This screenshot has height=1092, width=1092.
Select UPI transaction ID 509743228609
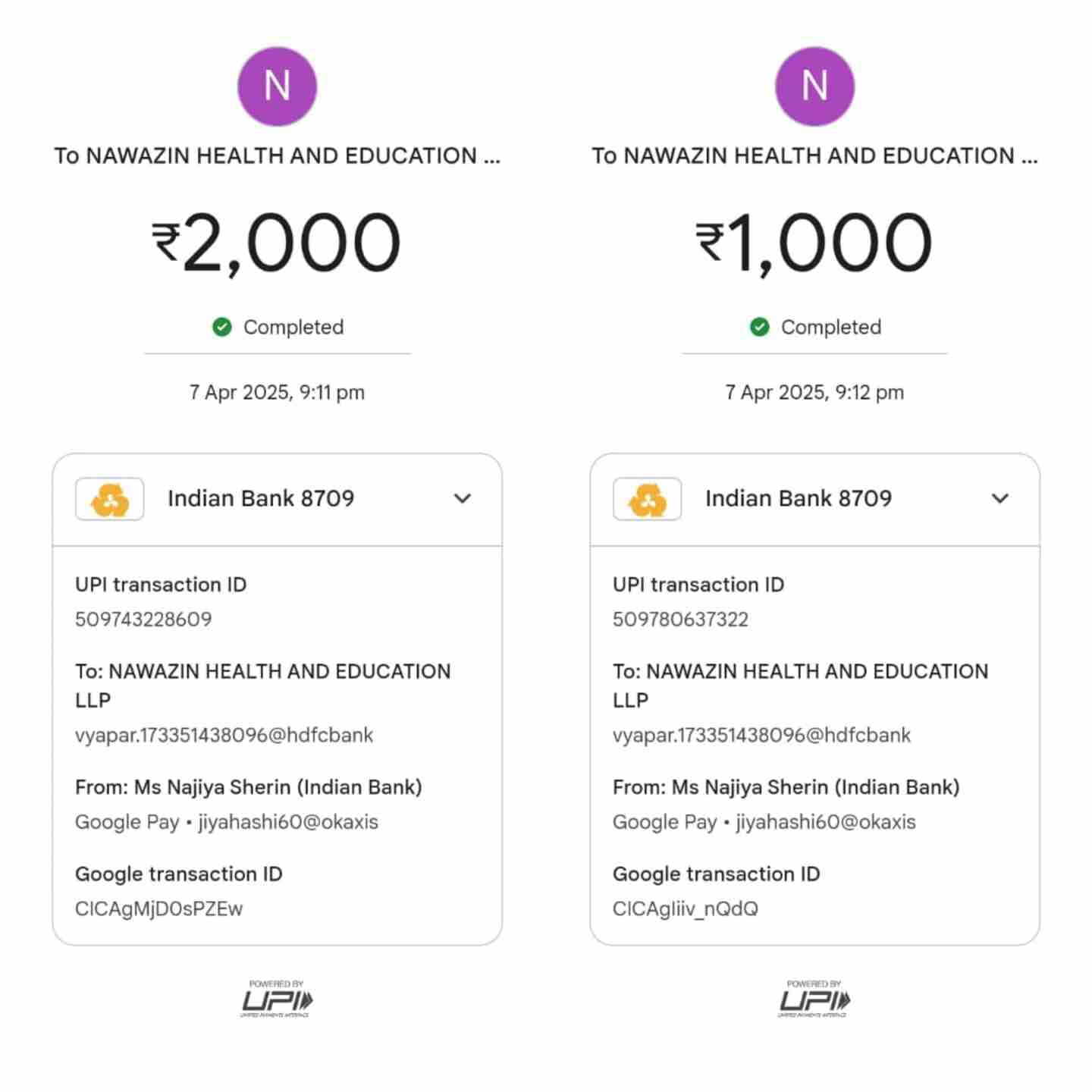tap(143, 620)
